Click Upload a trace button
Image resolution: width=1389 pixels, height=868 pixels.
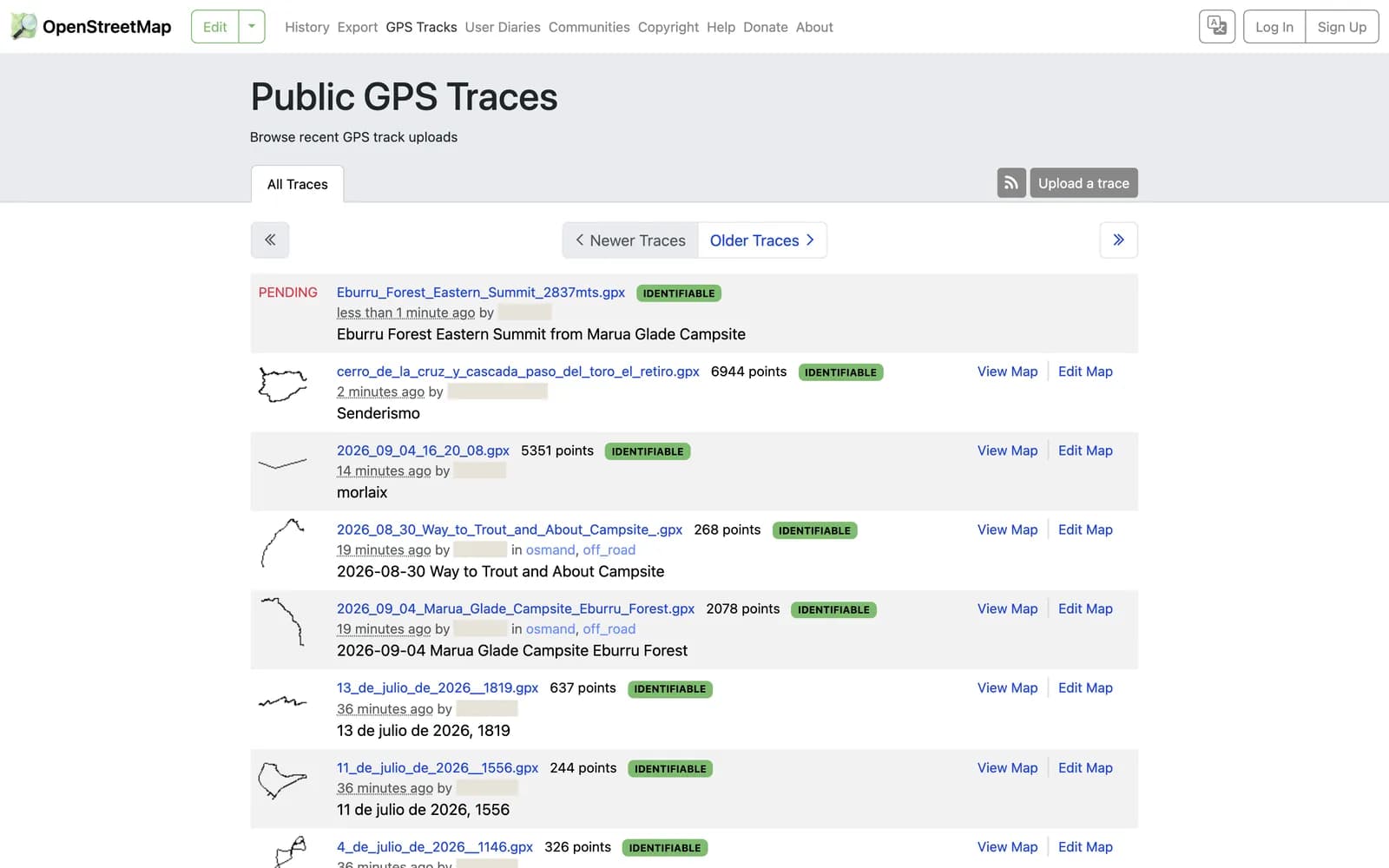1083,183
